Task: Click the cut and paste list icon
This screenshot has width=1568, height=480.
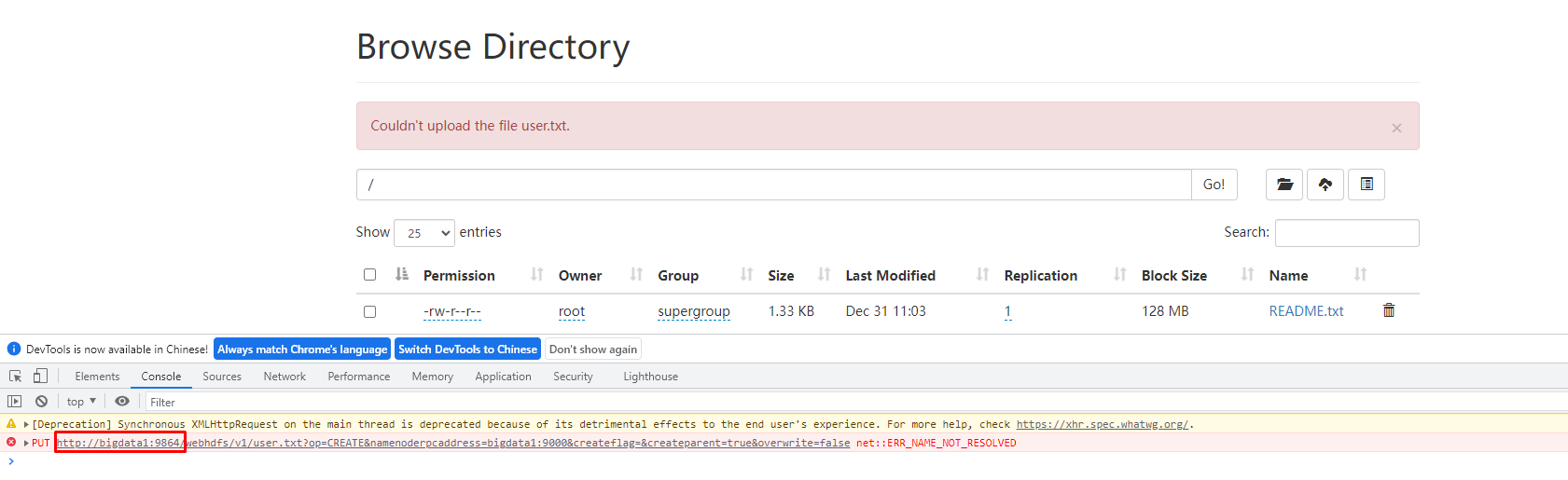Action: (x=1367, y=185)
